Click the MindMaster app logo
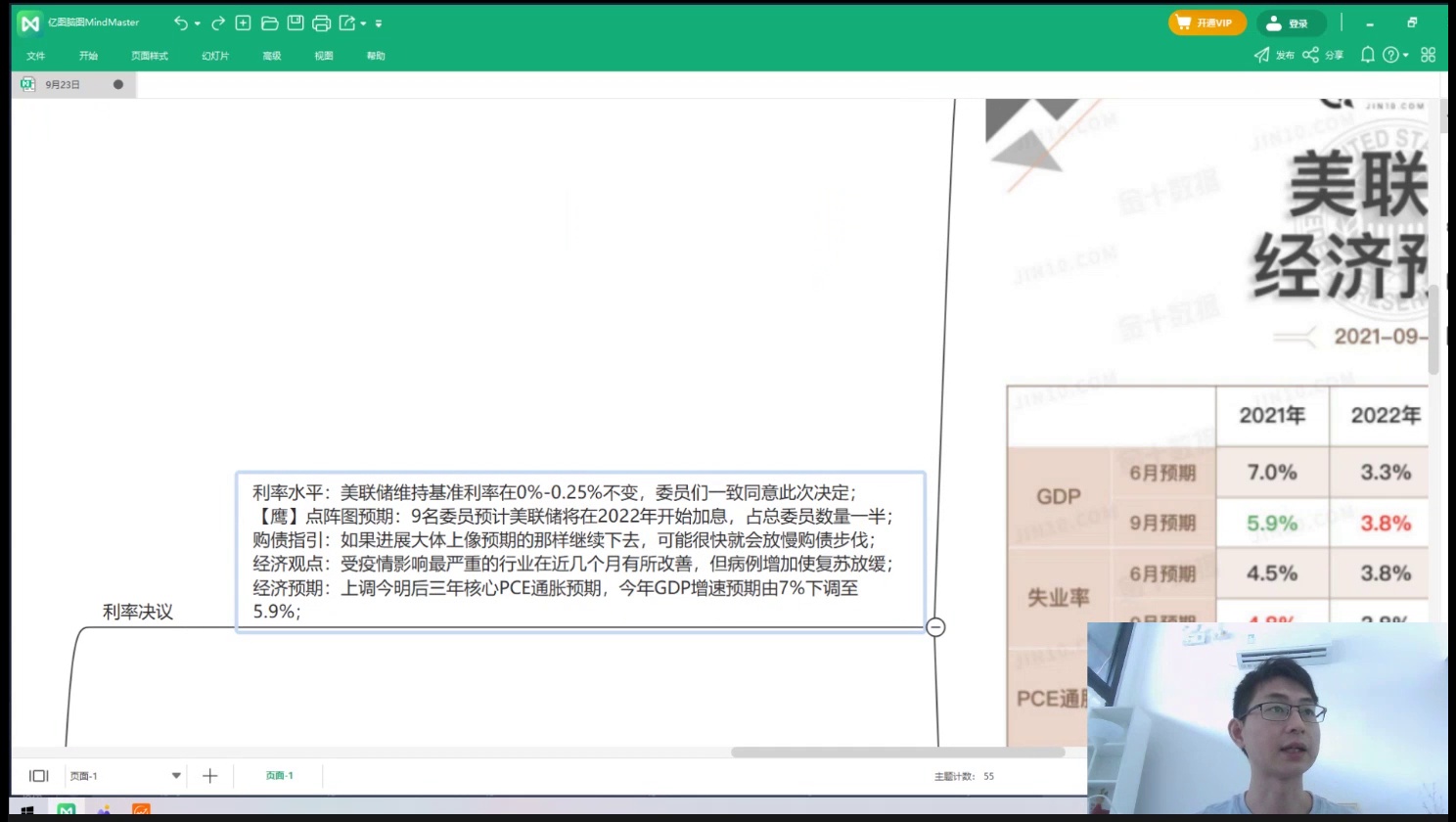 tap(29, 23)
